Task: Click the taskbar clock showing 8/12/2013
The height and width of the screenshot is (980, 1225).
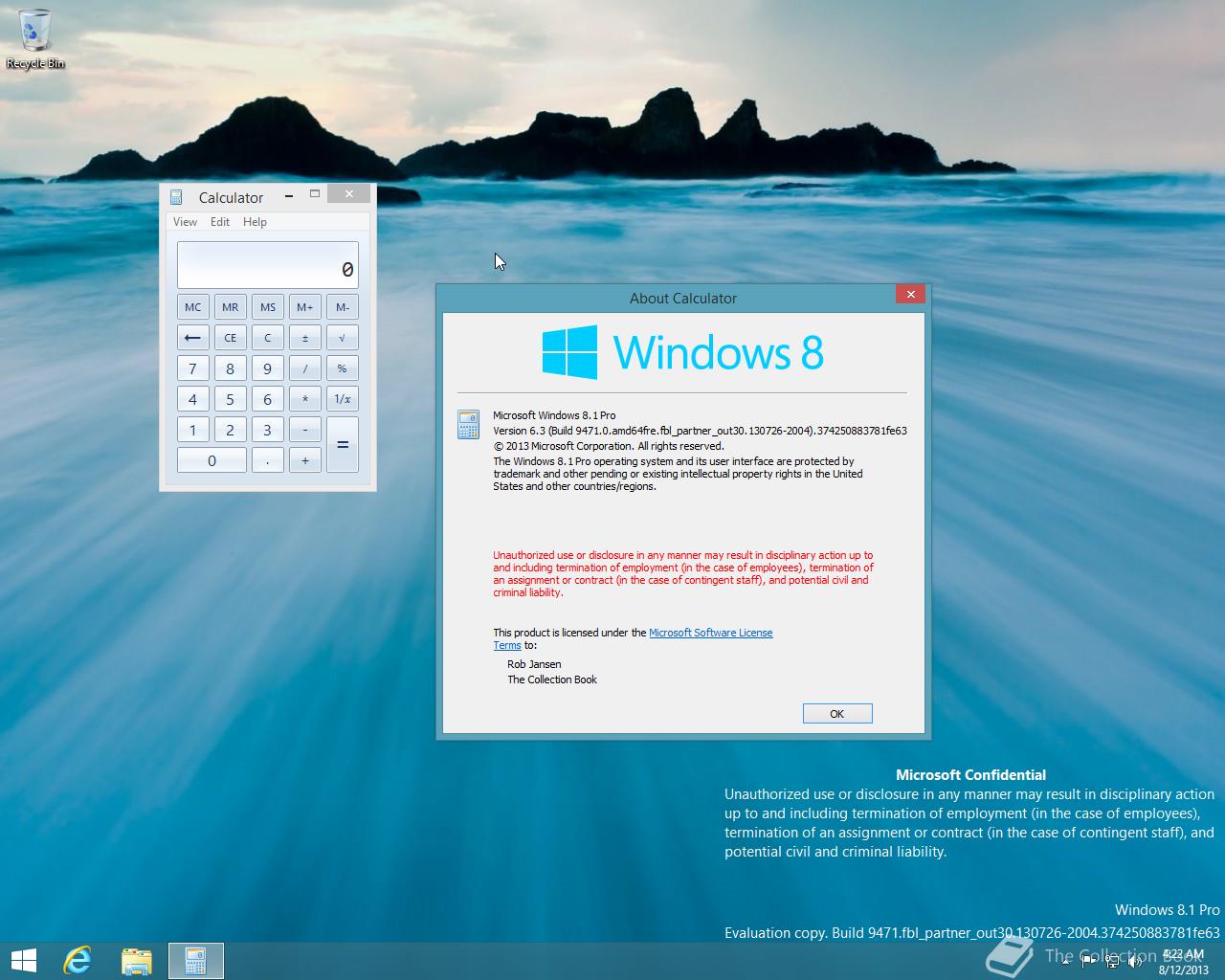Action: tap(1184, 961)
